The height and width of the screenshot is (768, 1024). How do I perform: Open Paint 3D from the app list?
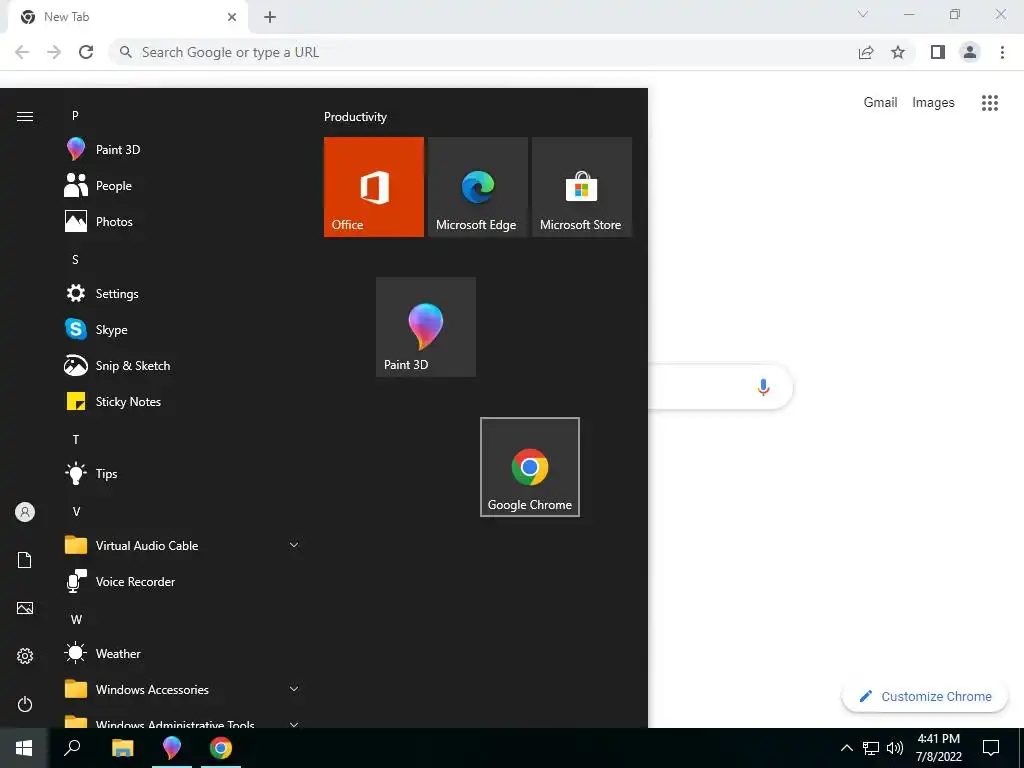(x=181, y=150)
